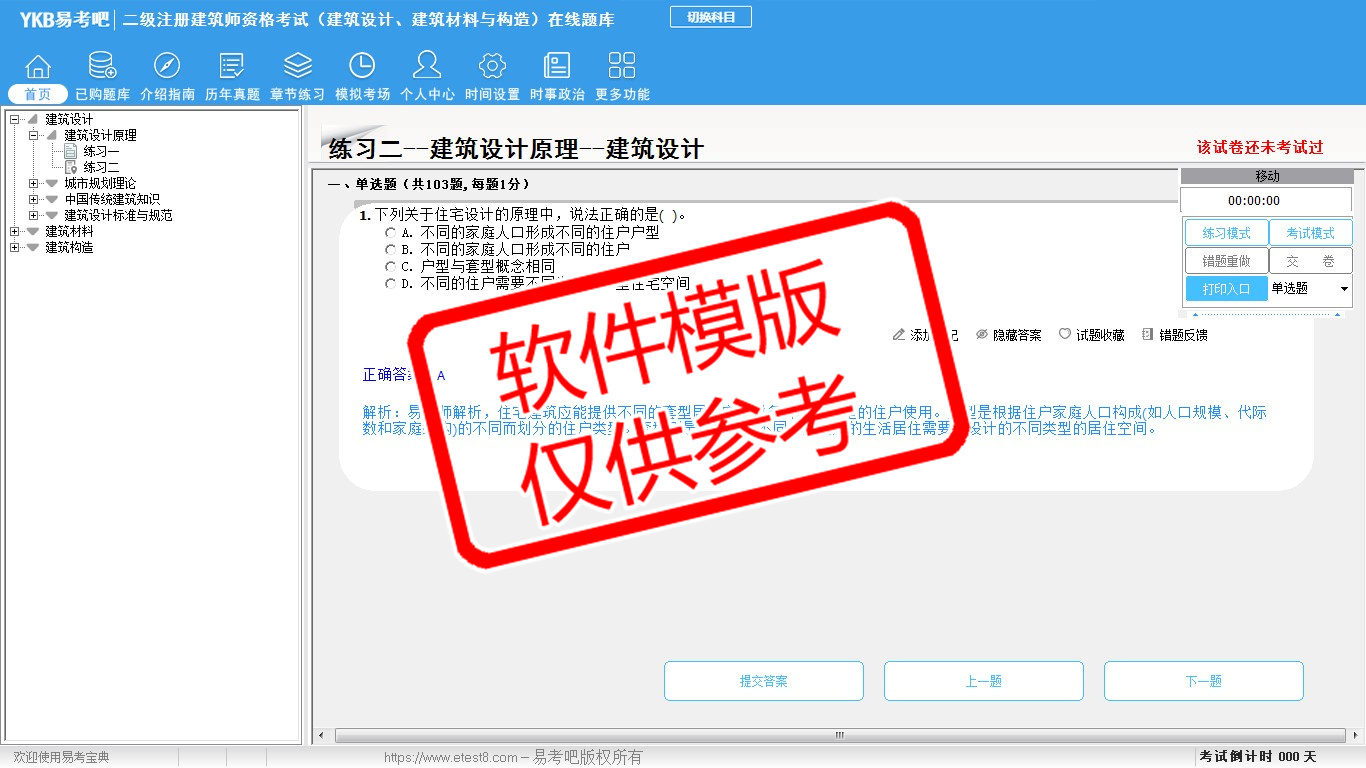Collapse the 建筑设计原理 tree node

coord(33,135)
